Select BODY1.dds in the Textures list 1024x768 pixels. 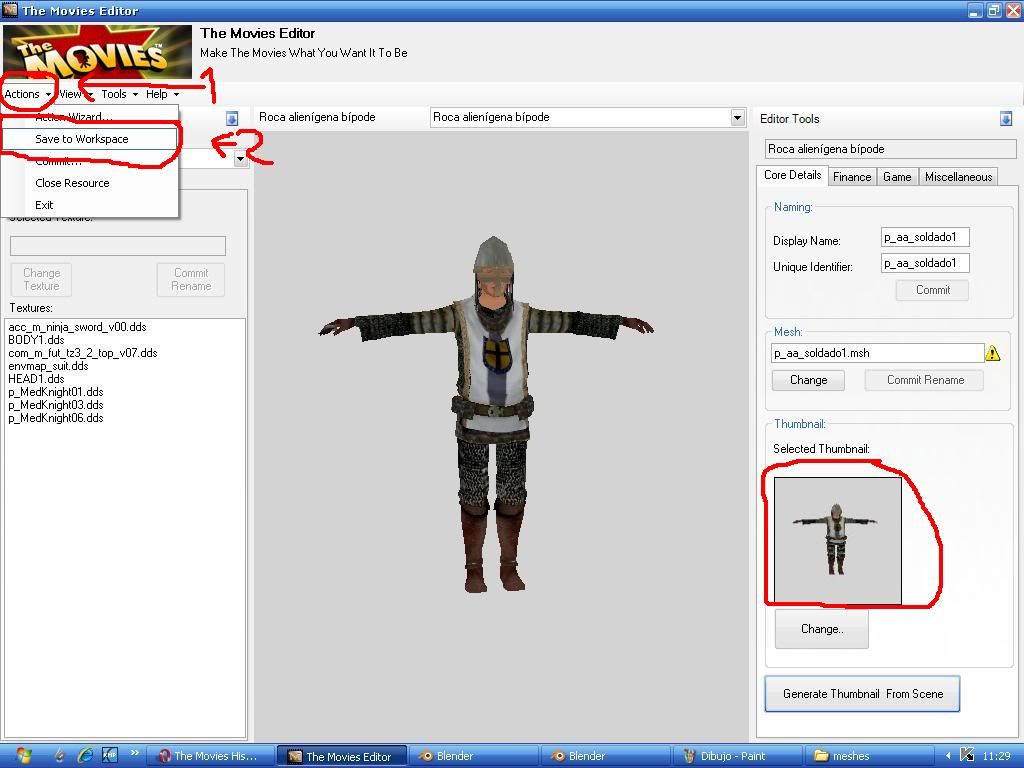pos(36,340)
